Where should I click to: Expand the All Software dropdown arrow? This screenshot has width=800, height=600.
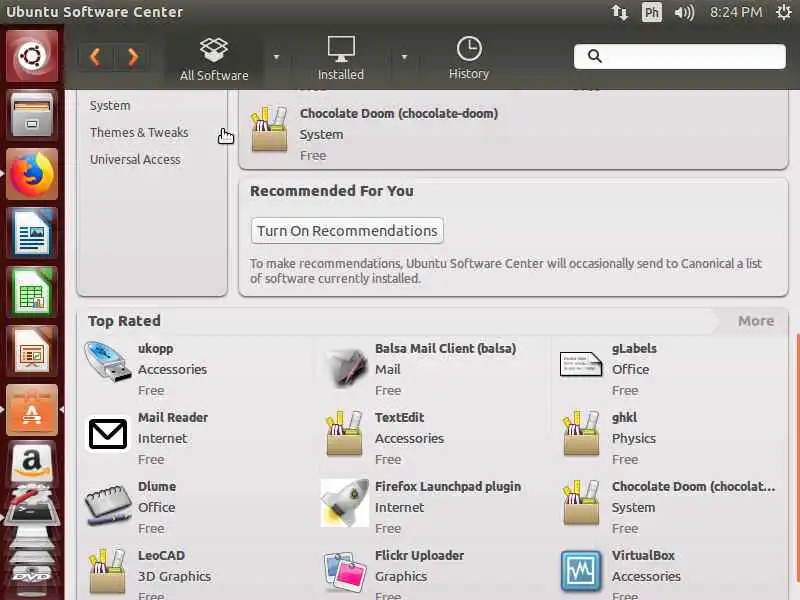pos(277,57)
